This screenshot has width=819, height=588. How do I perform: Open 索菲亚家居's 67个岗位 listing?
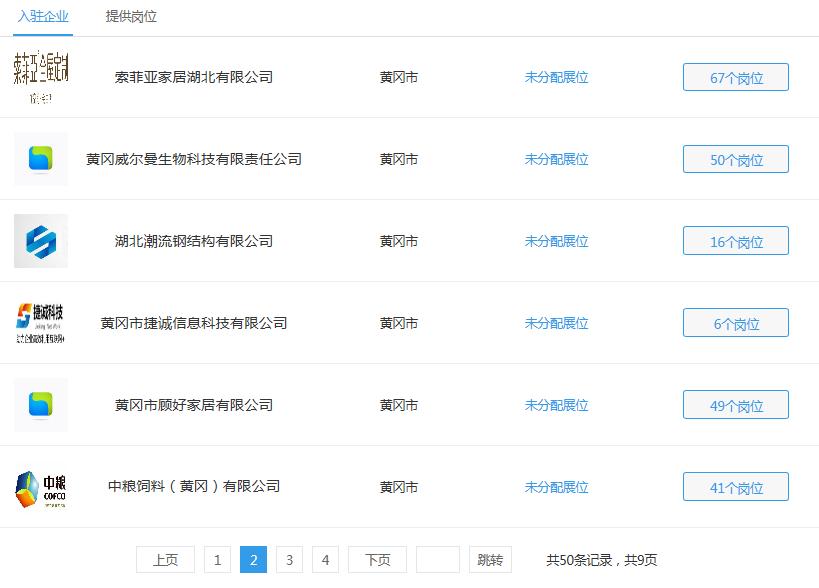click(x=735, y=77)
